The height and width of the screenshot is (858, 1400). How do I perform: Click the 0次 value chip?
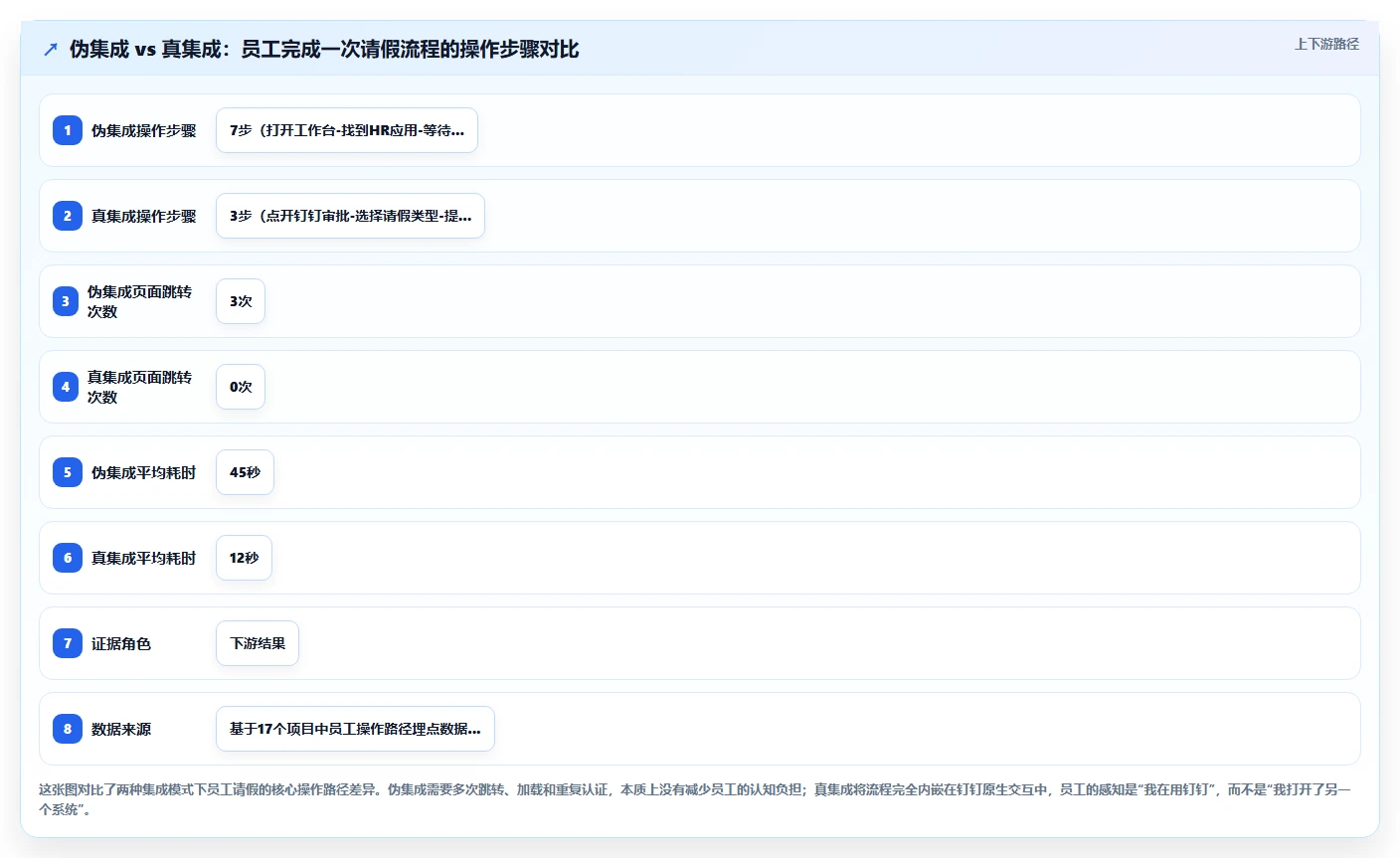coord(241,387)
